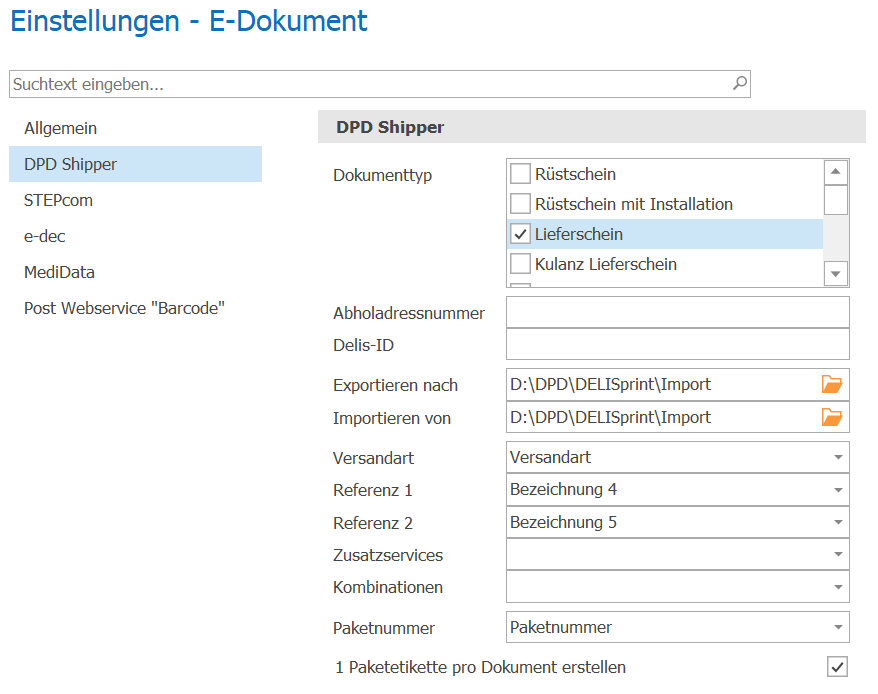Uncheck the Lieferschein checkbox
This screenshot has width=878, height=694.
[x=520, y=234]
